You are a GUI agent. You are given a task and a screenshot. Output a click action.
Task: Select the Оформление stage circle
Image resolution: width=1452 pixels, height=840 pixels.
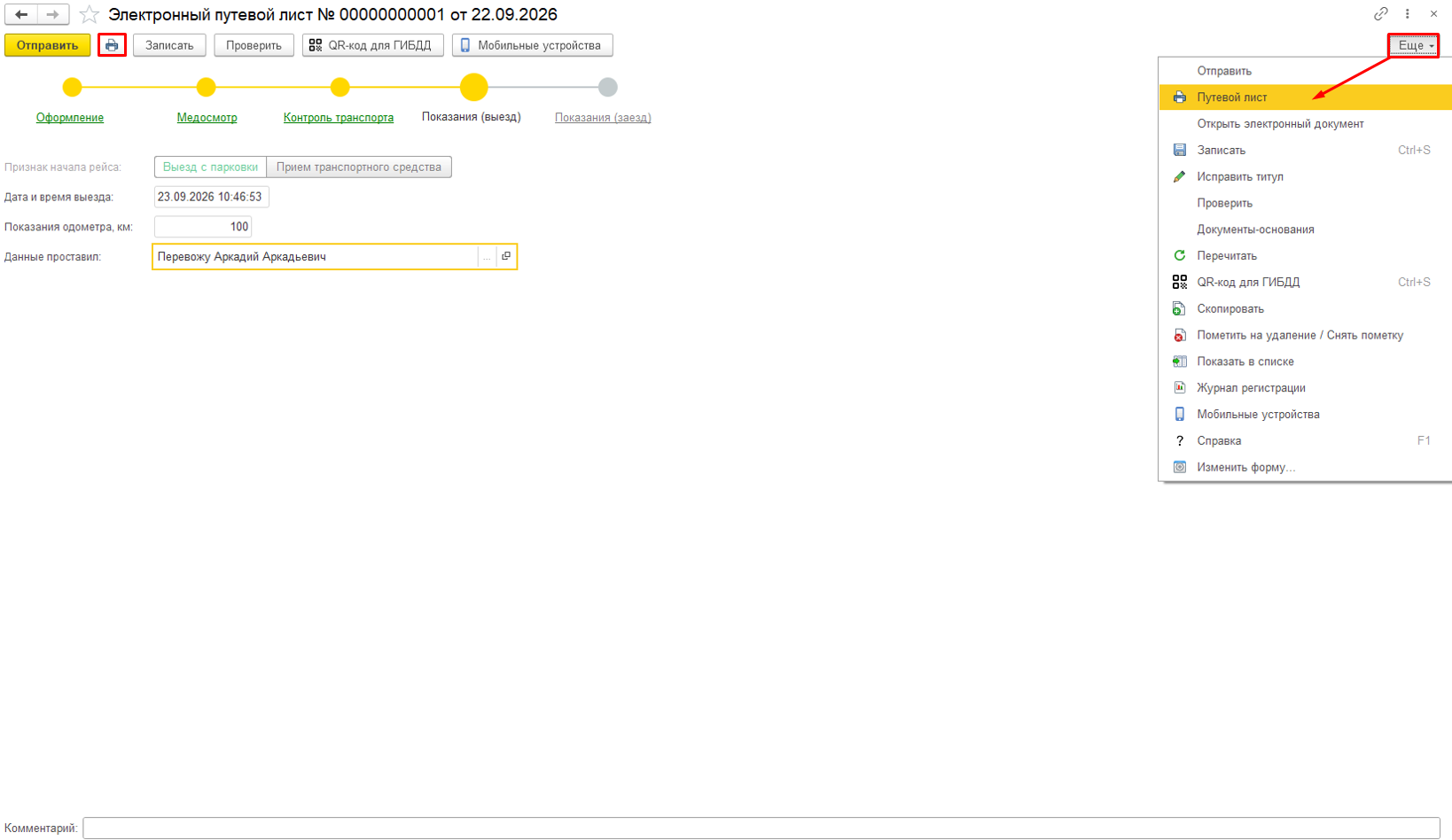click(72, 87)
